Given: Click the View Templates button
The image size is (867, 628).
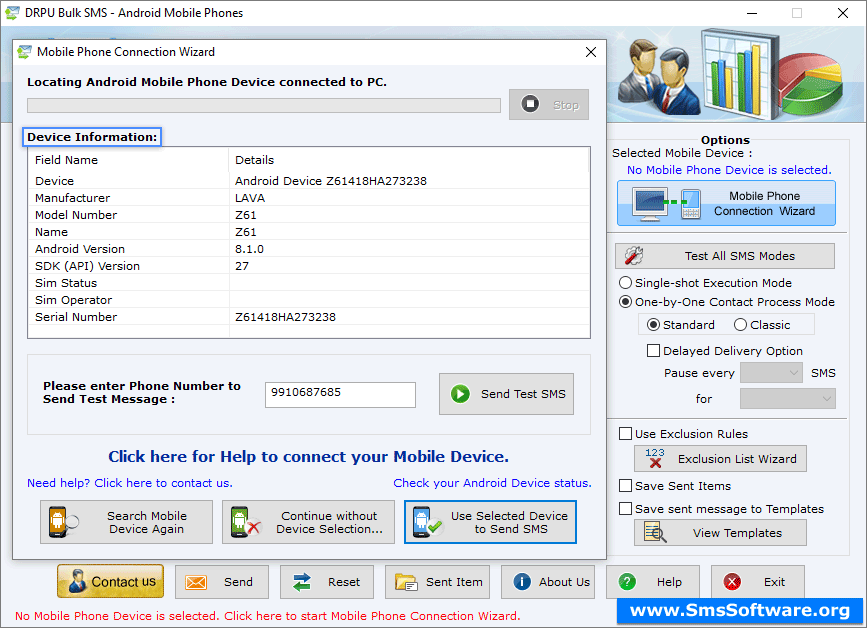Looking at the screenshot, I should click(x=720, y=533).
